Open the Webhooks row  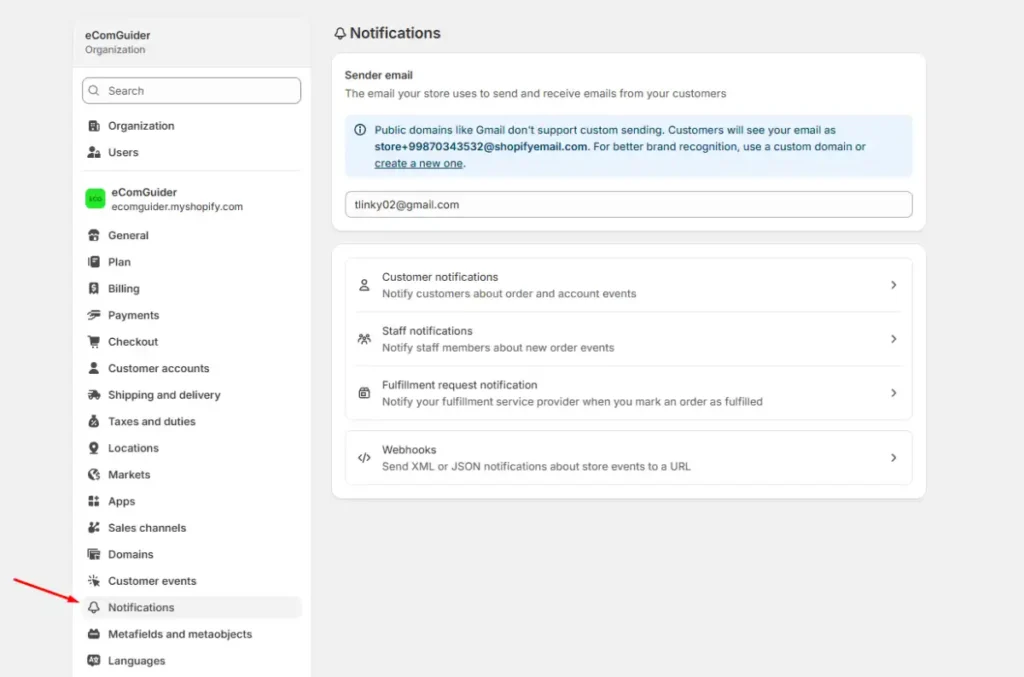[x=628, y=458]
